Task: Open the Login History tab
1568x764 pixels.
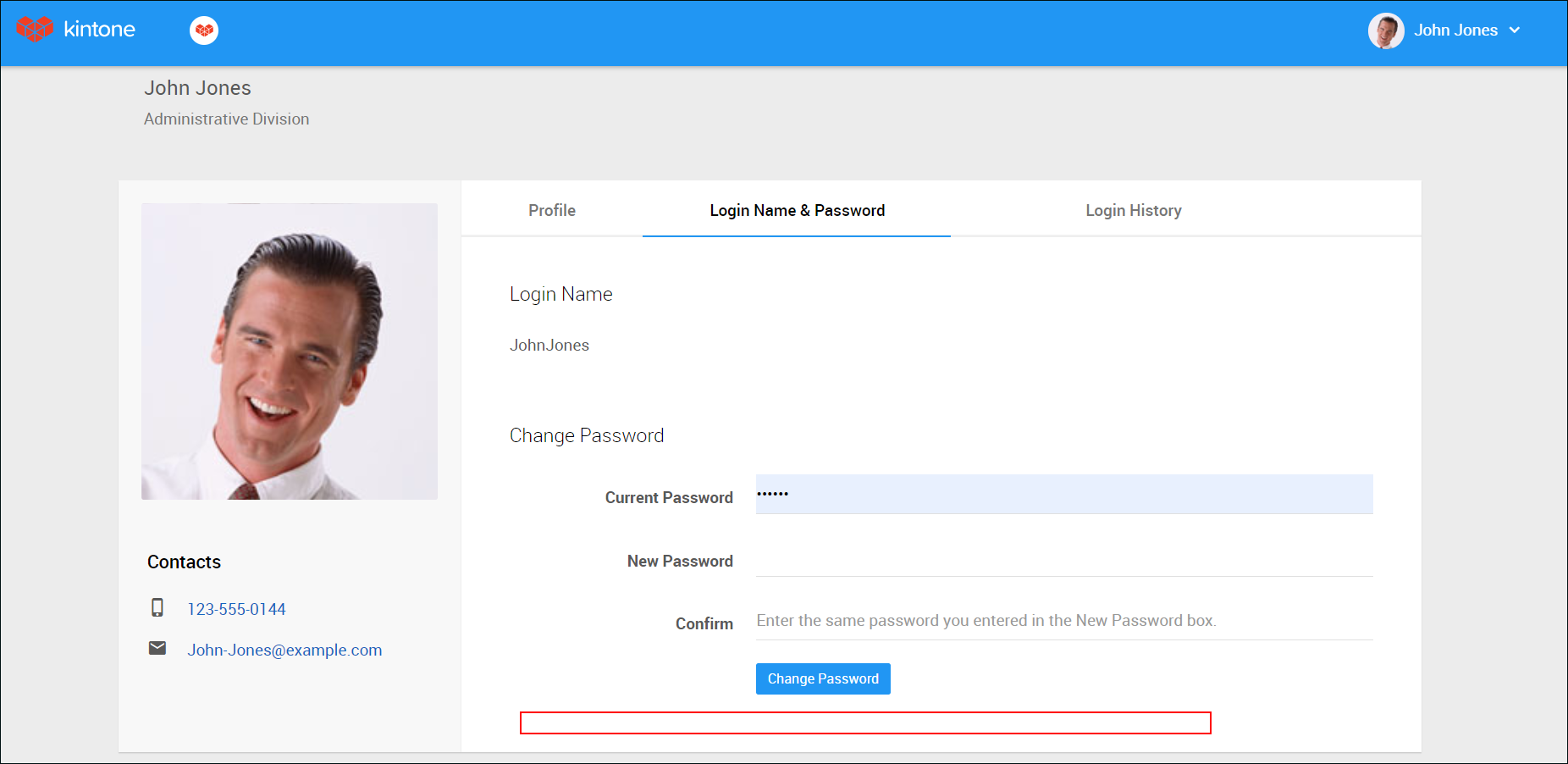Action: coord(1133,210)
